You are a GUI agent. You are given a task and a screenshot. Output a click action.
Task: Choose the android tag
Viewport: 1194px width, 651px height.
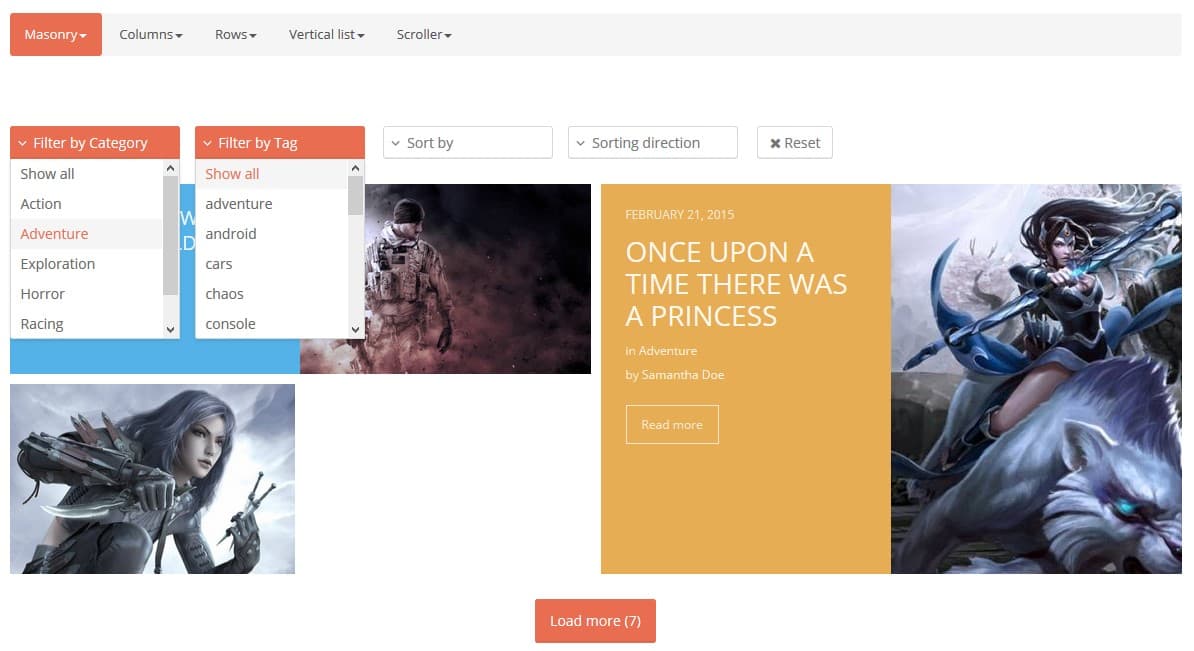(x=272, y=234)
